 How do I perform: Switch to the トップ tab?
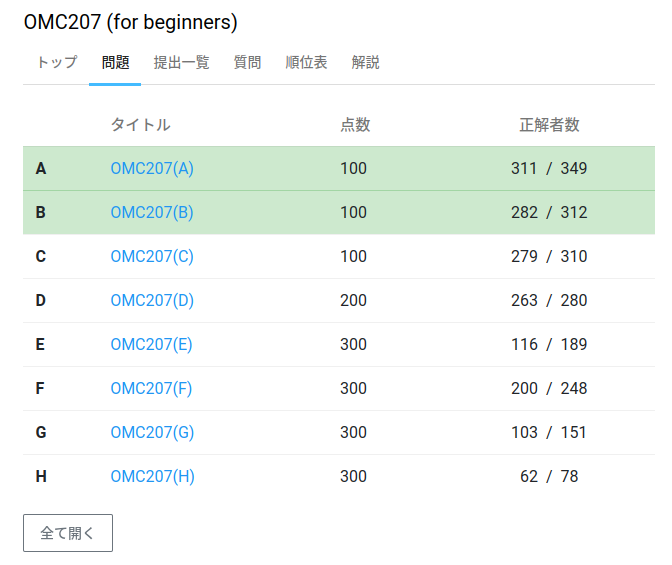[57, 63]
